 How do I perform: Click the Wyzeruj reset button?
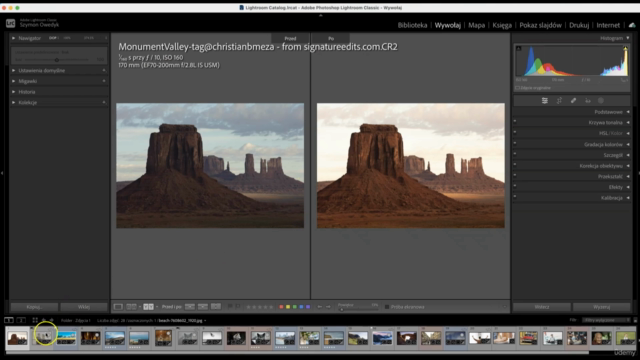(601, 307)
